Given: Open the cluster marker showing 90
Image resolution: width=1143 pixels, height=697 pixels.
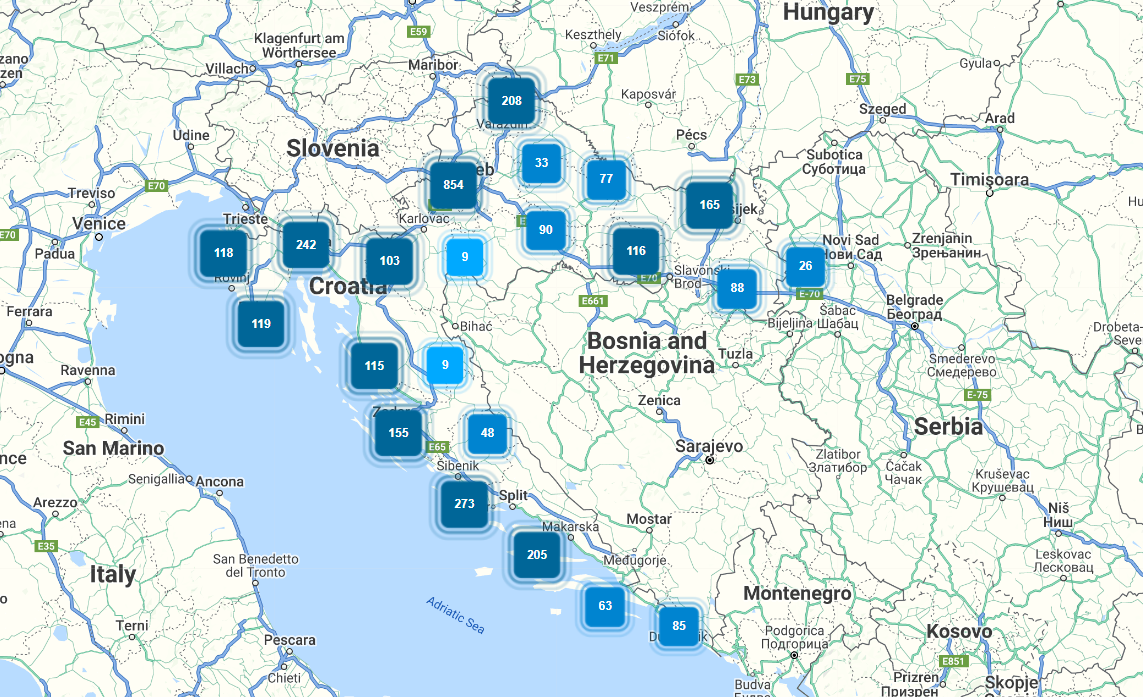Looking at the screenshot, I should (x=545, y=229).
